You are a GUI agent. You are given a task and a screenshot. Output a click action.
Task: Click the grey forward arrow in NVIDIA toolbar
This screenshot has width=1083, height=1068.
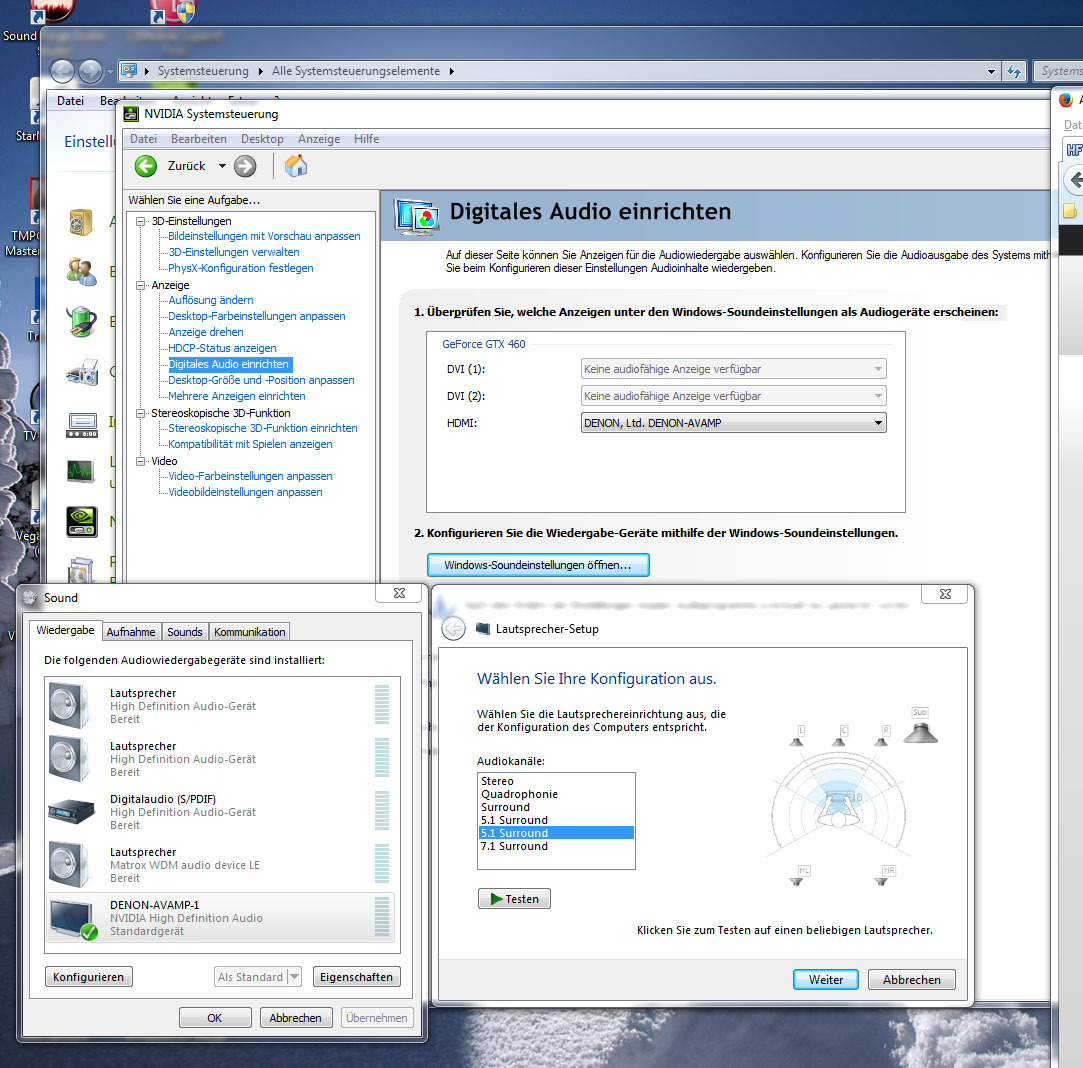click(x=245, y=166)
